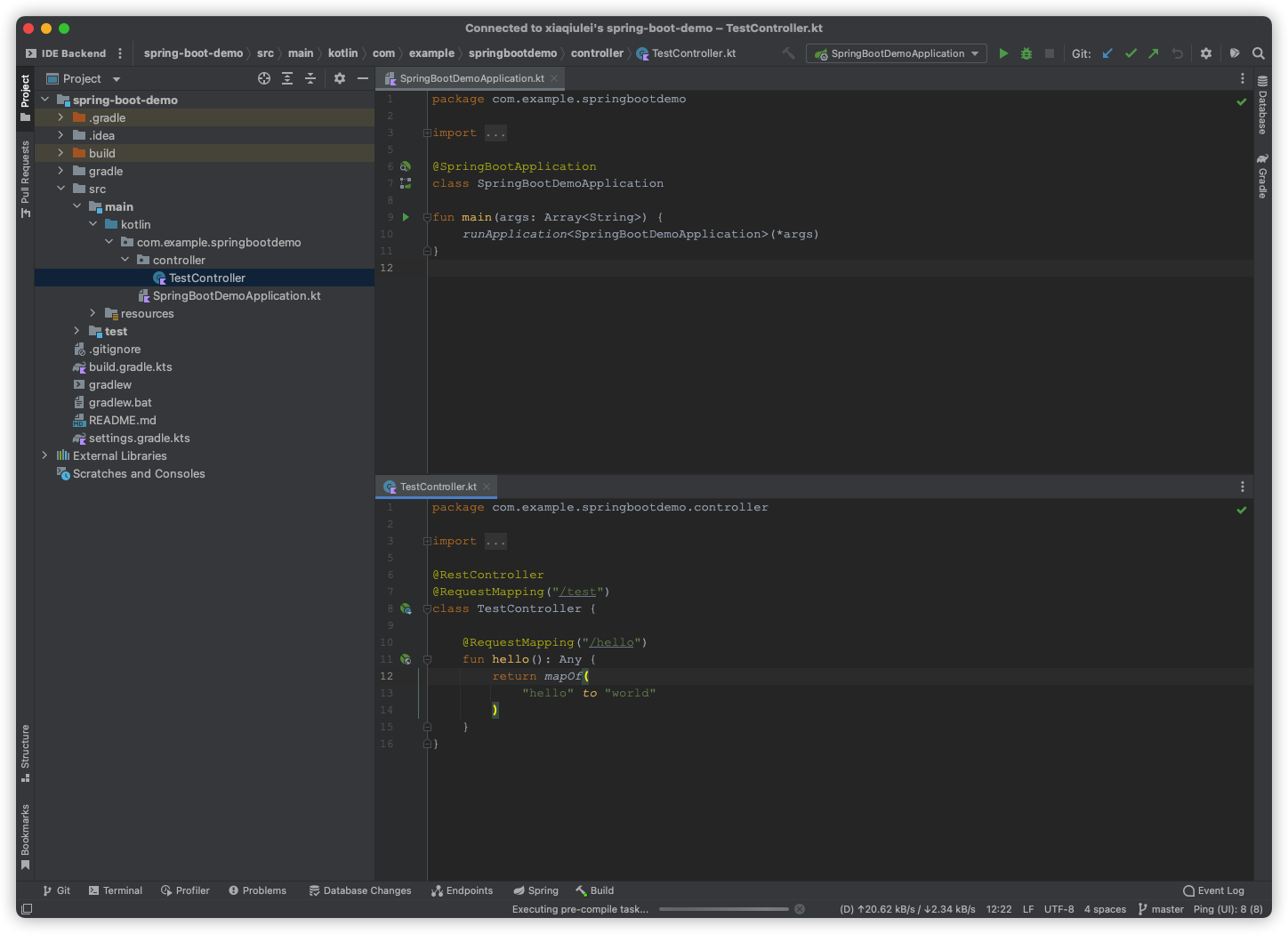Click the run gutter icon beside main function

pyautogui.click(x=406, y=217)
